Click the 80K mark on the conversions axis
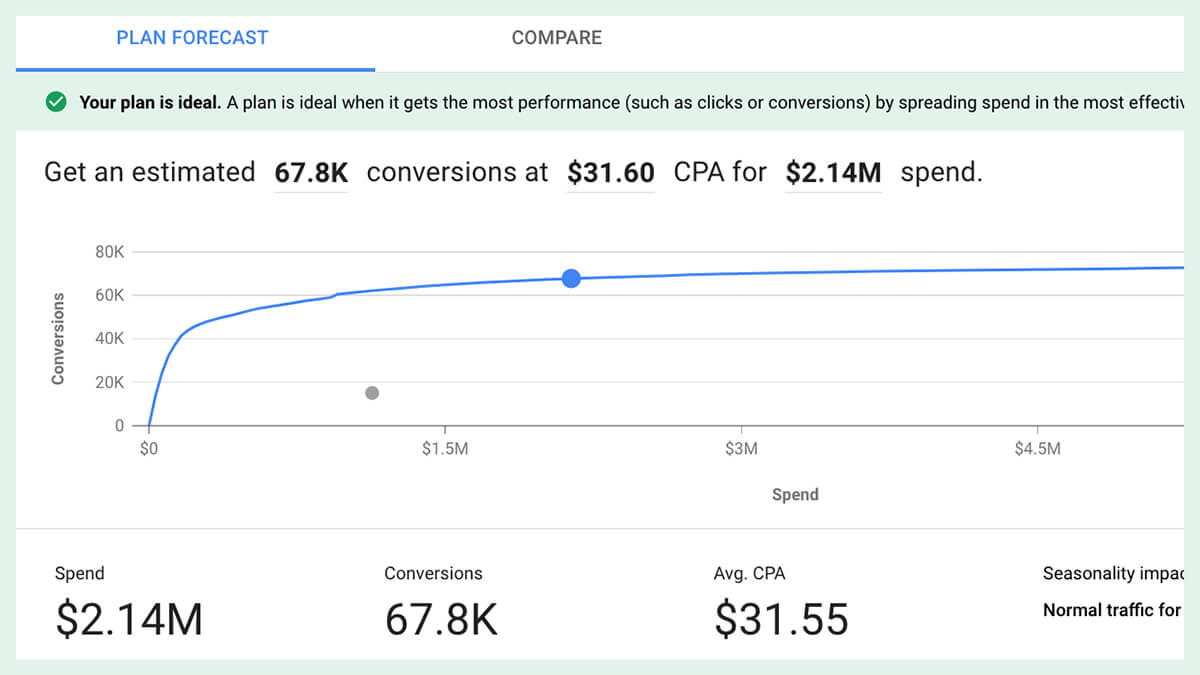 click(x=107, y=251)
